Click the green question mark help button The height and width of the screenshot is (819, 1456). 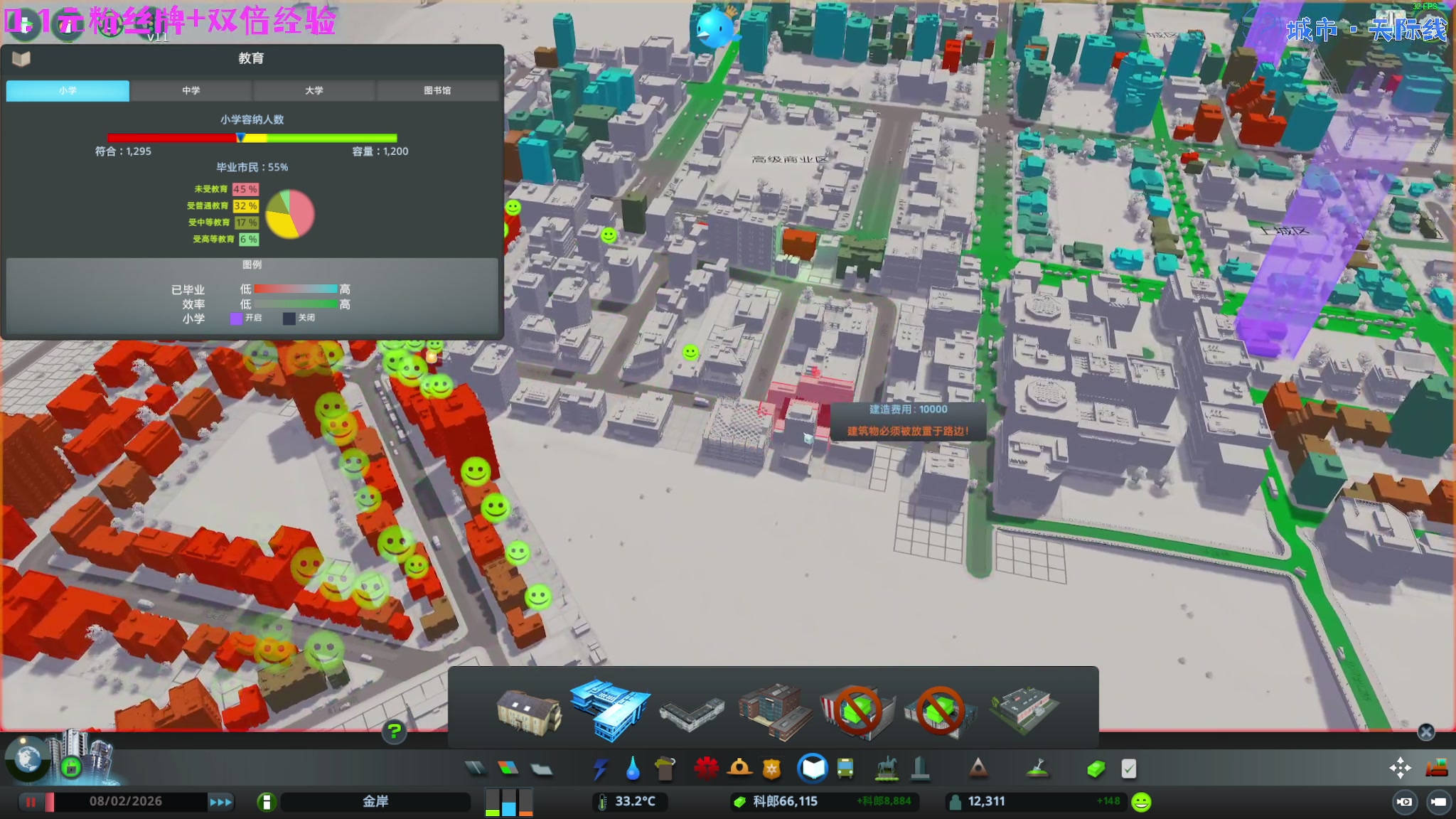point(394,730)
